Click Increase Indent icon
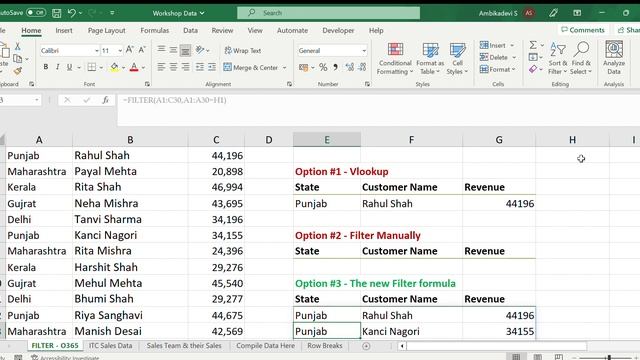The height and width of the screenshot is (360, 640). tap(212, 67)
